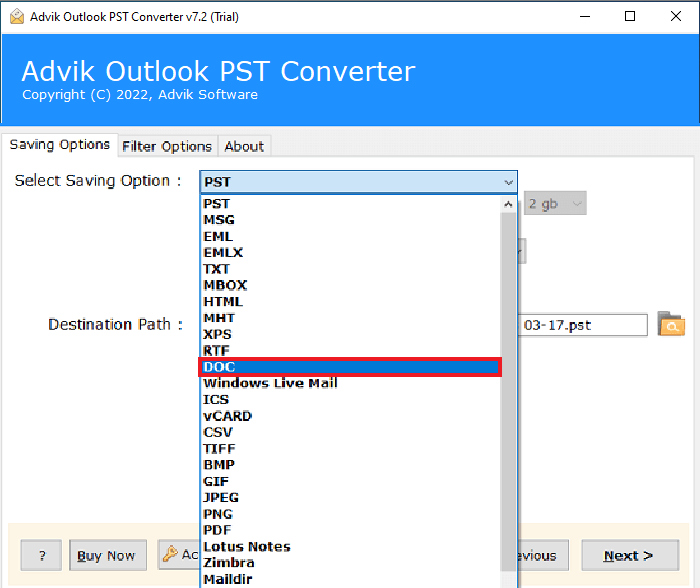Click the key icon on the Activate button

170,555
